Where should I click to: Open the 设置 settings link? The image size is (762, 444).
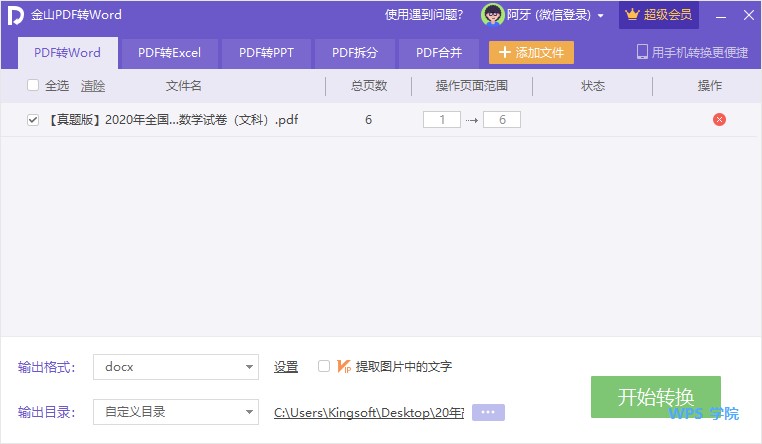coord(286,367)
